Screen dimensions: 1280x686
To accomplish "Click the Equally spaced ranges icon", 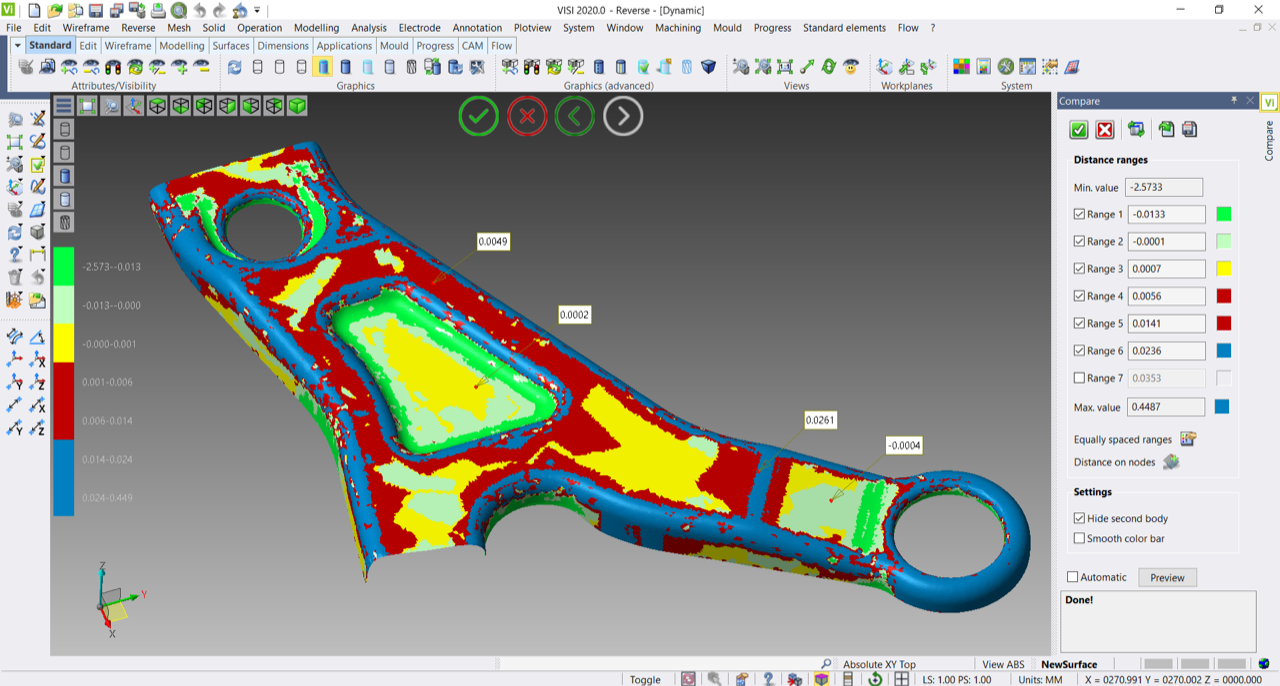I will 1188,439.
